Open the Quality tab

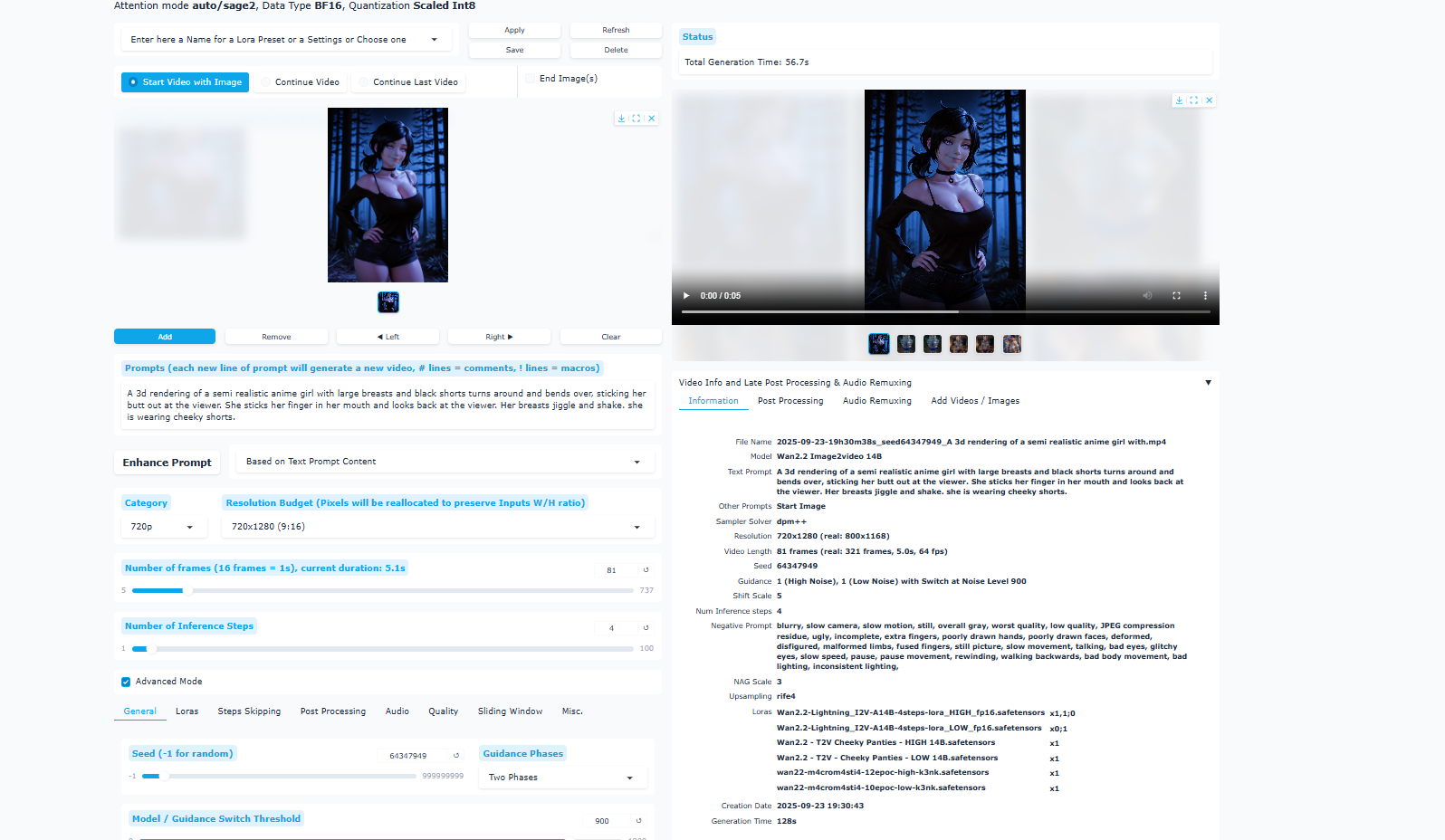[444, 711]
